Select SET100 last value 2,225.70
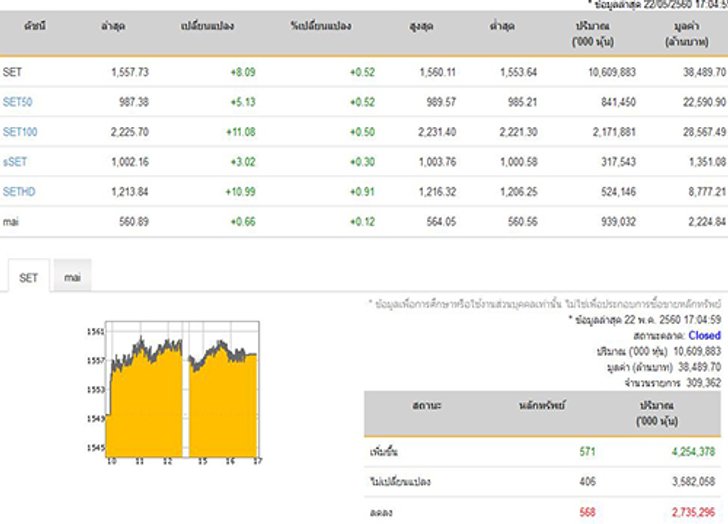The height and width of the screenshot is (524, 728). pyautogui.click(x=130, y=132)
